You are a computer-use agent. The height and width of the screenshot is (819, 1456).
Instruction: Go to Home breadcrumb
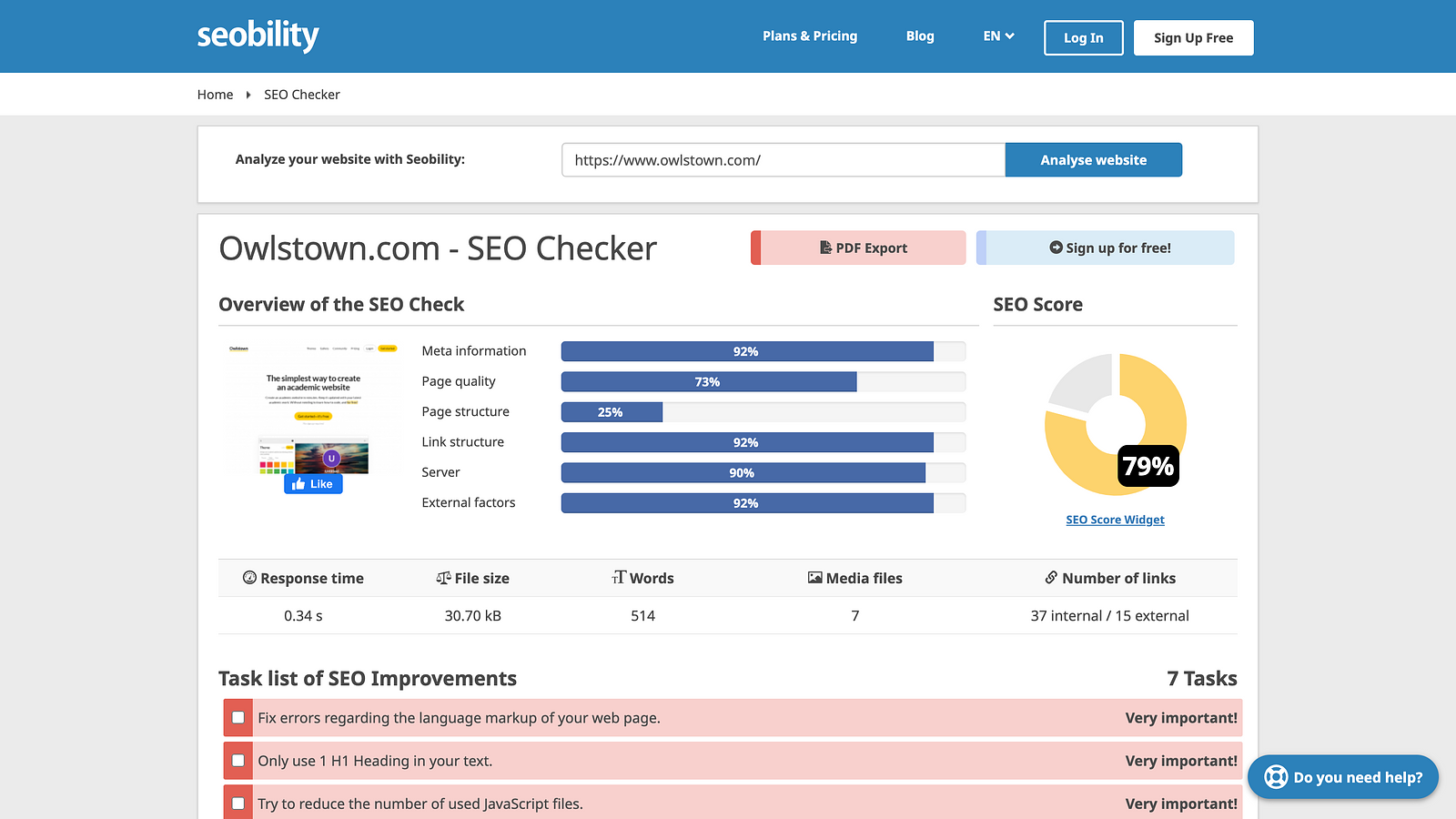click(216, 95)
